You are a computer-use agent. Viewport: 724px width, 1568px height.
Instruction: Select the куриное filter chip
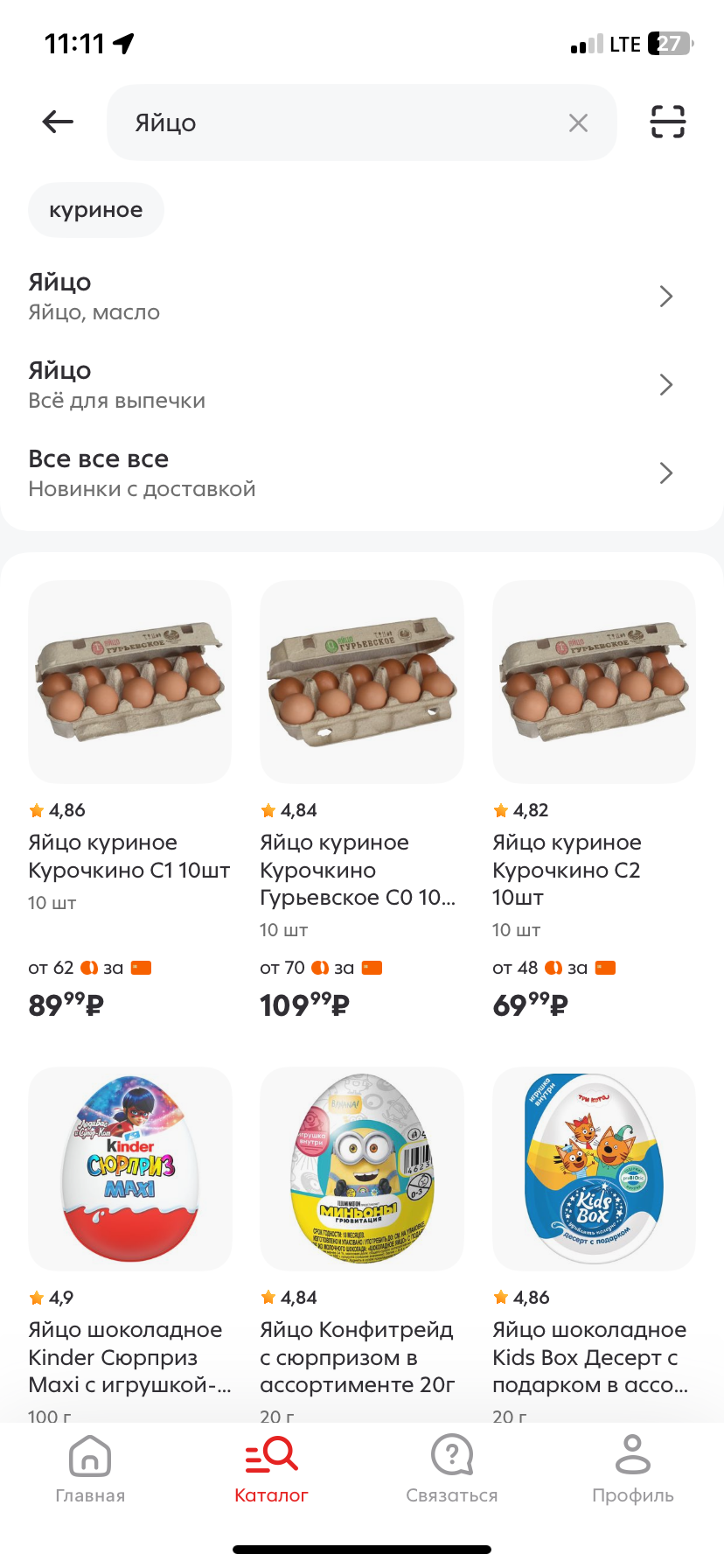tap(96, 210)
